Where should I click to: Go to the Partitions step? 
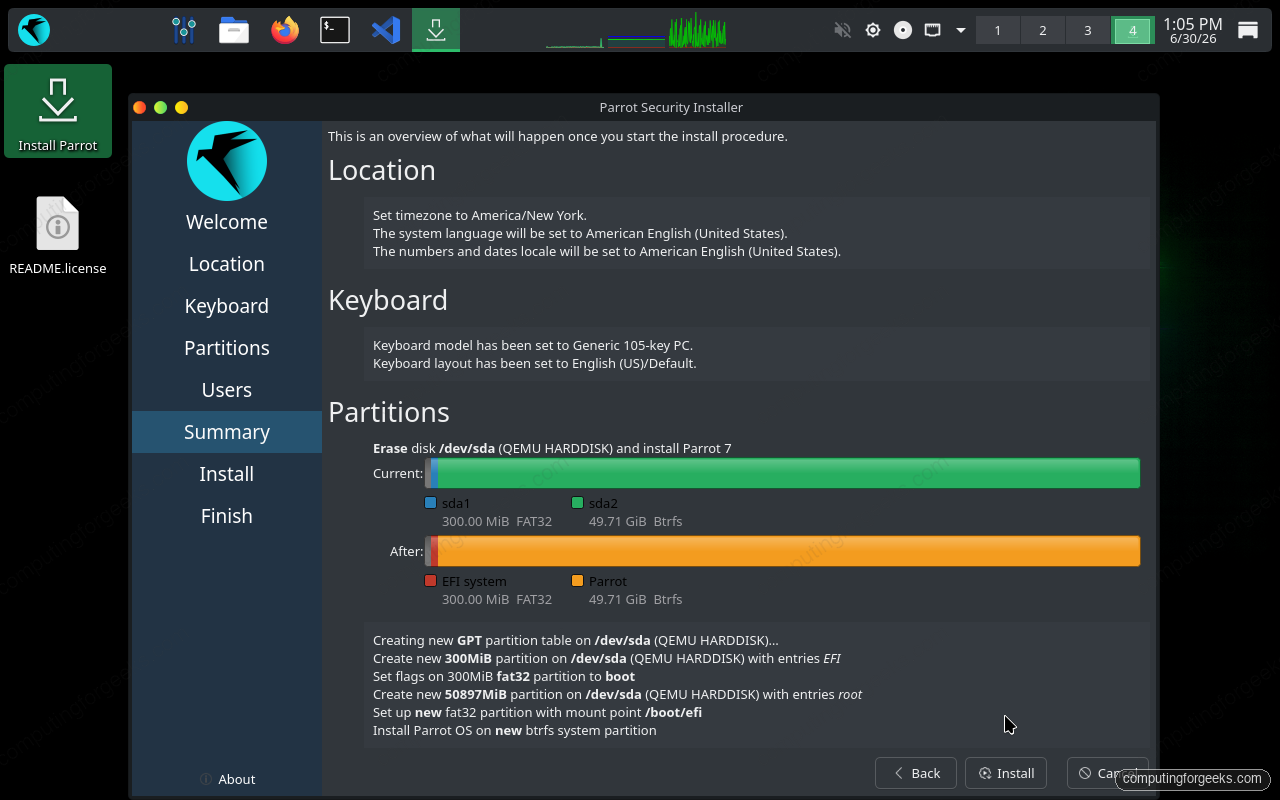click(x=227, y=348)
